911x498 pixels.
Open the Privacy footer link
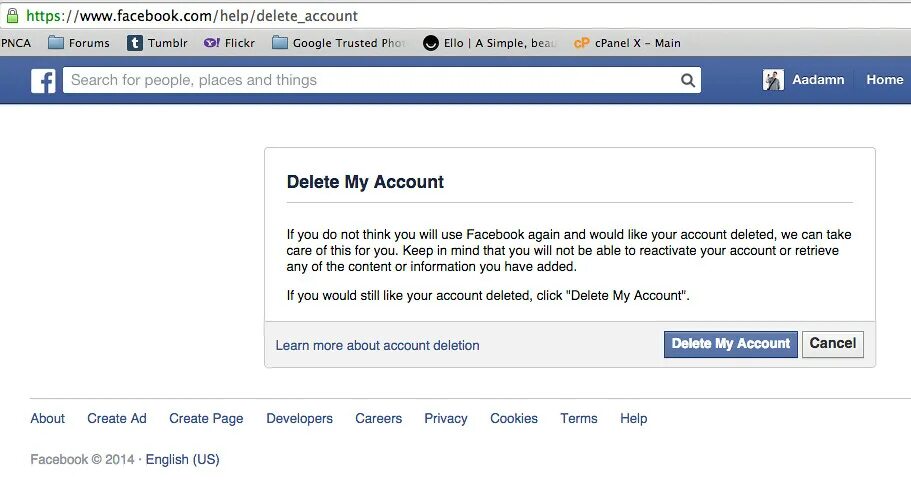445,418
